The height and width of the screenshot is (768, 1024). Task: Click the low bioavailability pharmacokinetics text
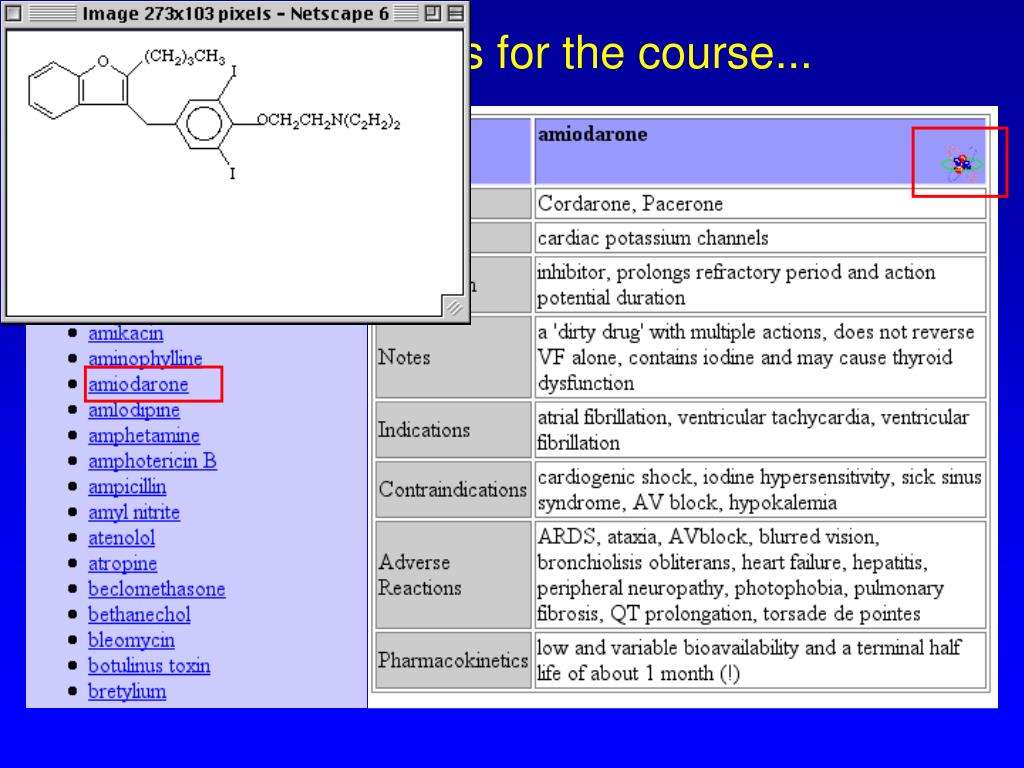point(748,660)
